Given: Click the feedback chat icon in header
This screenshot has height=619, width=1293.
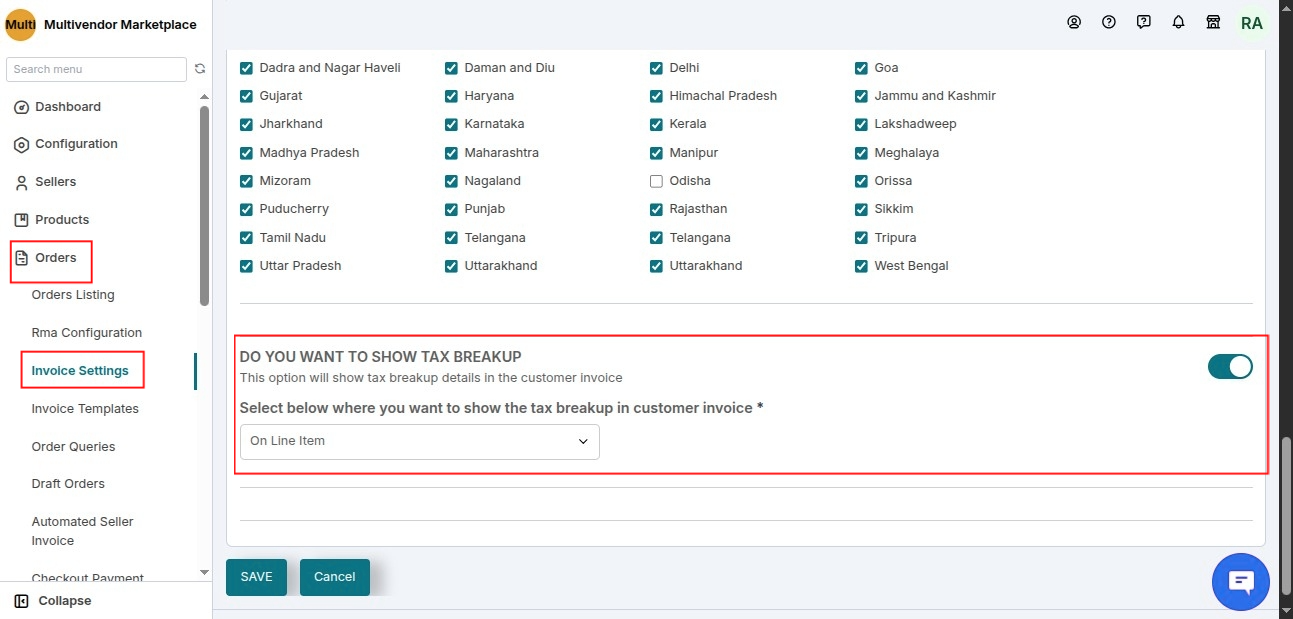Looking at the screenshot, I should [1144, 22].
